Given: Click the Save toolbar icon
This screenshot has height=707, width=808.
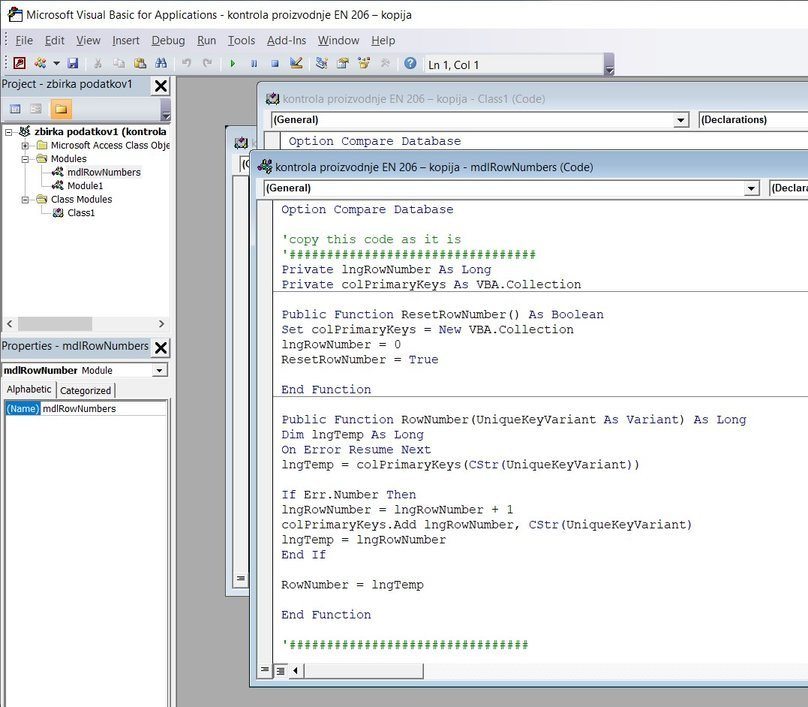Looking at the screenshot, I should tap(73, 63).
